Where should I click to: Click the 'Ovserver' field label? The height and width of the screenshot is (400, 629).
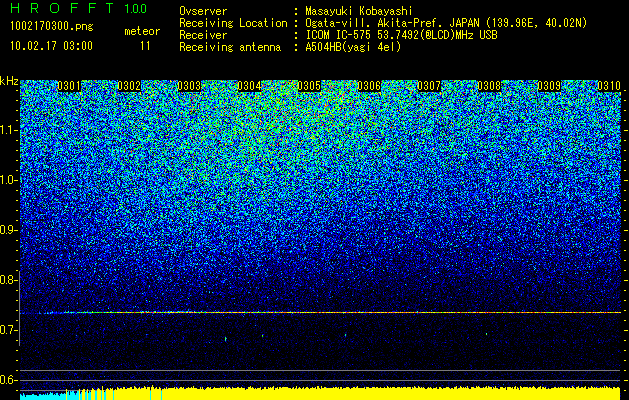(x=203, y=11)
